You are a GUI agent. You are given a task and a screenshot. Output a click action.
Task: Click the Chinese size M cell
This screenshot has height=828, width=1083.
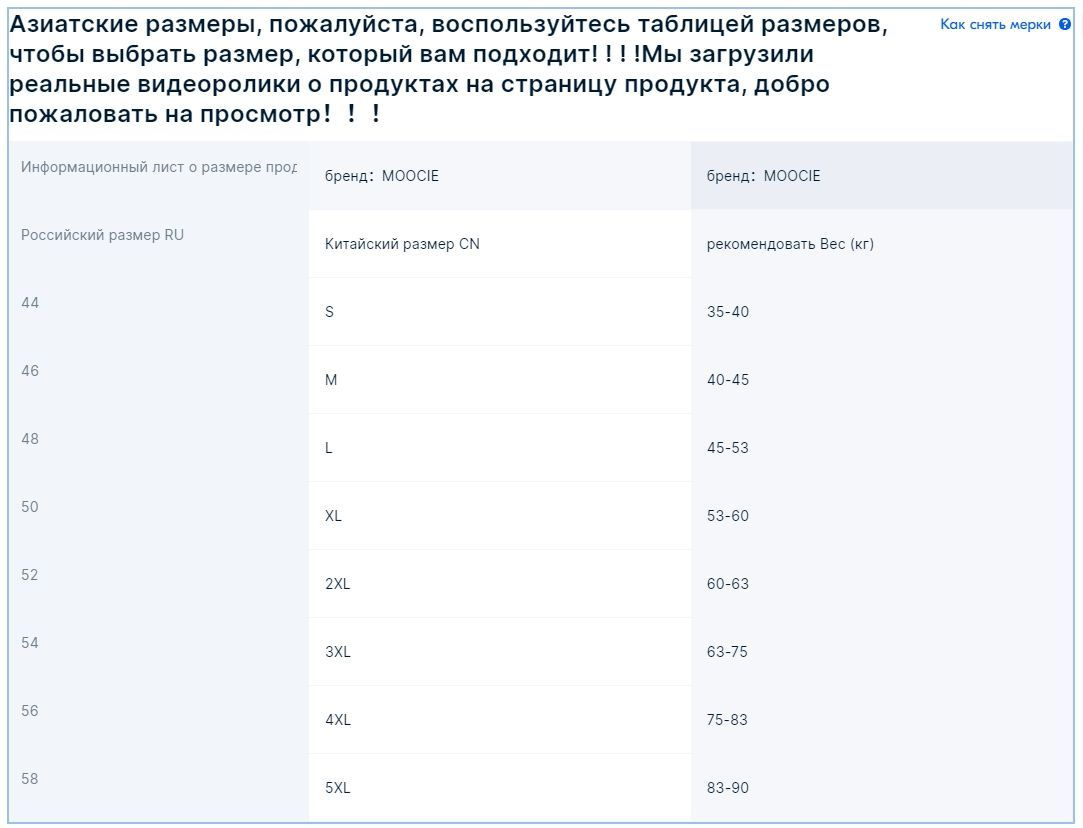500,380
